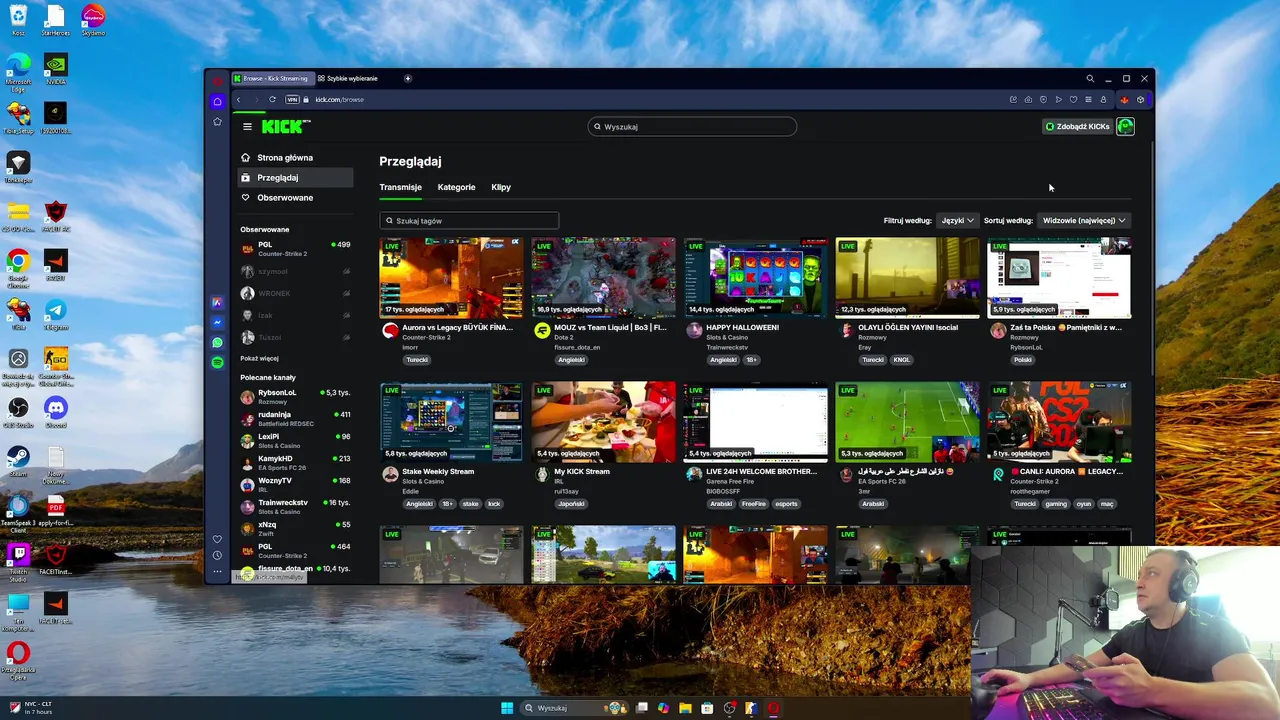Open xNzq channel in sidebar
The image size is (1280, 720).
295,528
